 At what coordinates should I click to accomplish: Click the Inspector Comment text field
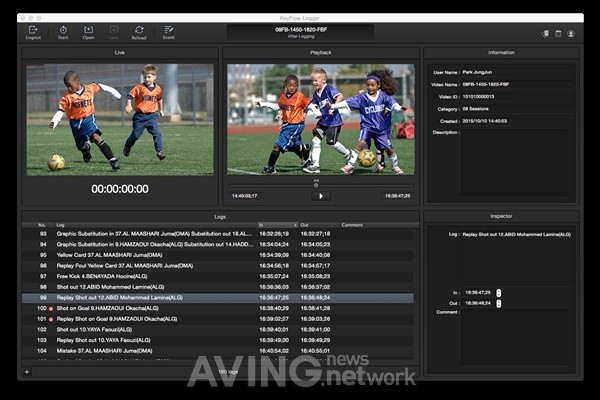click(x=514, y=337)
